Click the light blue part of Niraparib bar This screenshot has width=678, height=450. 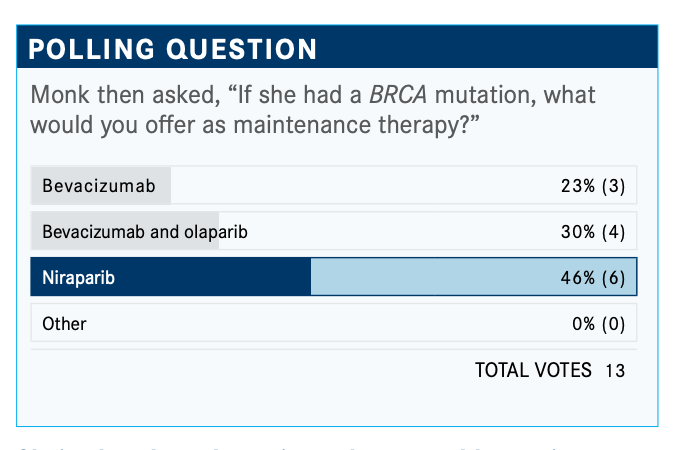point(473,277)
